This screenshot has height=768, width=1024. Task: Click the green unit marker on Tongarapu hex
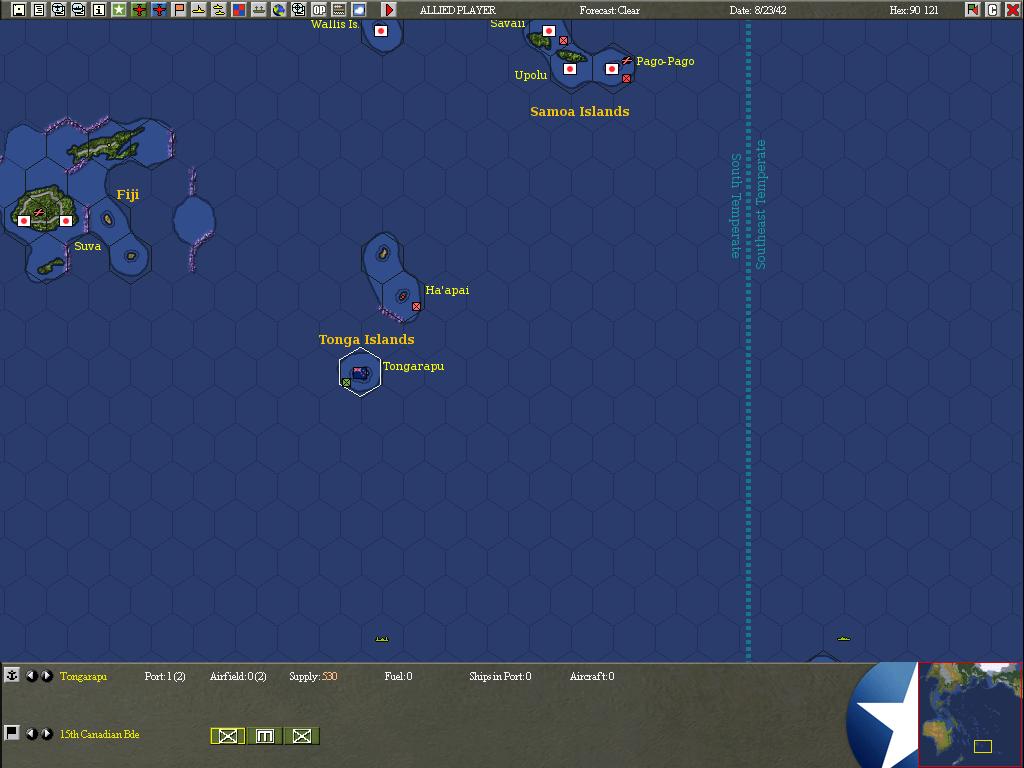pyautogui.click(x=346, y=383)
